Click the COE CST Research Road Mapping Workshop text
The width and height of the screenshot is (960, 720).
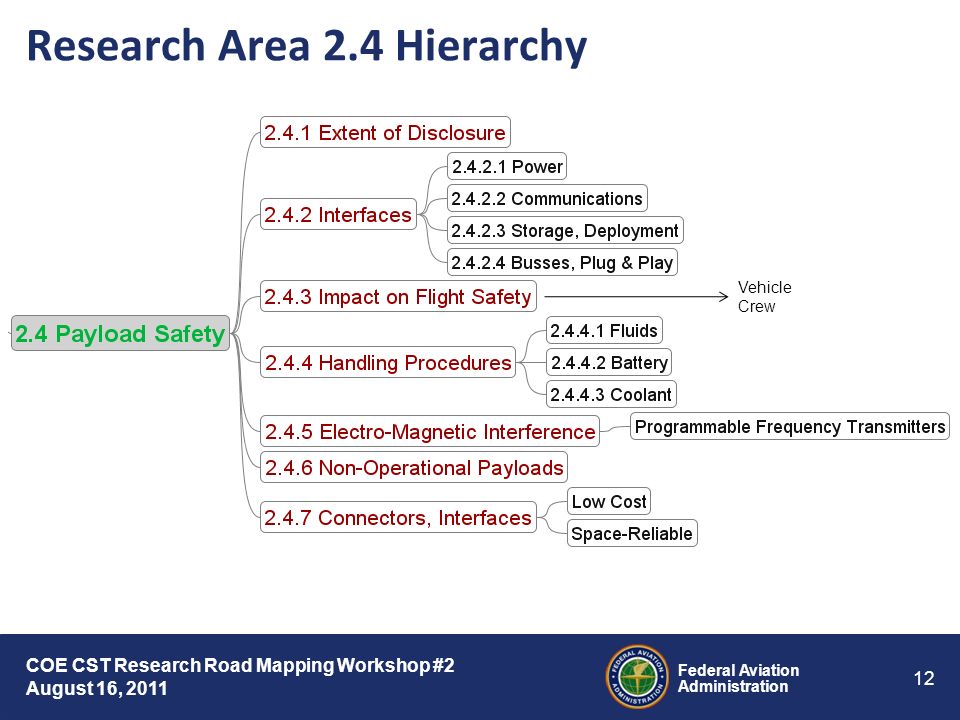[x=240, y=665]
